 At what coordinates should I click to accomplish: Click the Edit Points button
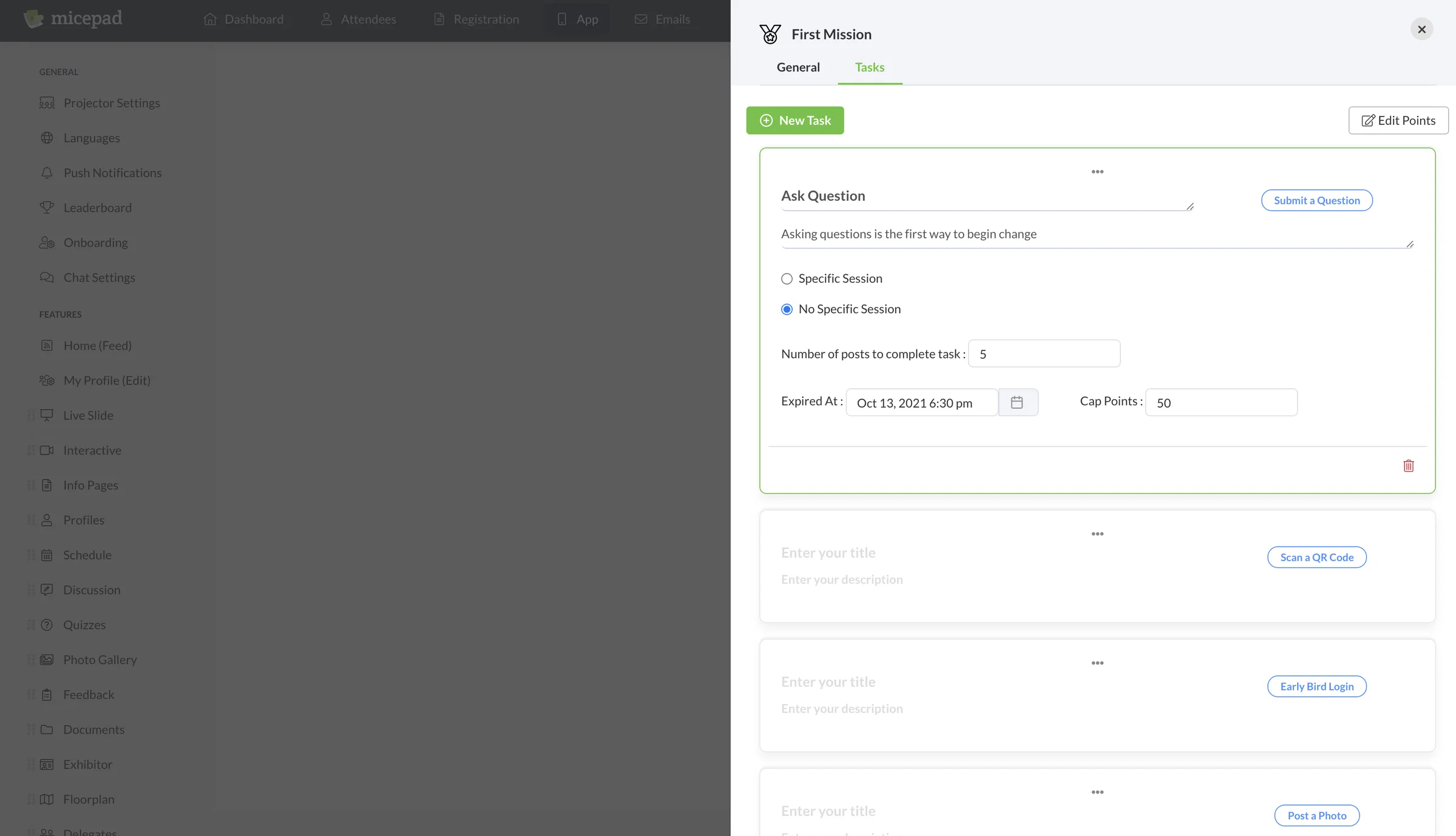point(1398,121)
